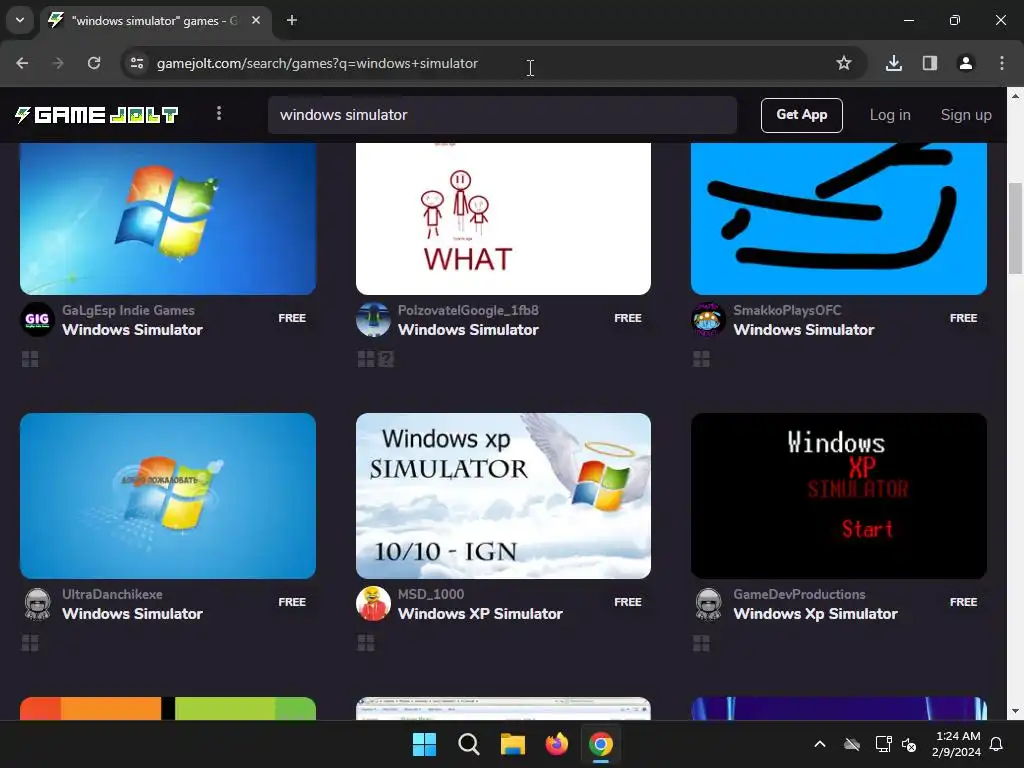Click Chrome icon in taskbar
This screenshot has width=1024, height=768.
[x=601, y=744]
